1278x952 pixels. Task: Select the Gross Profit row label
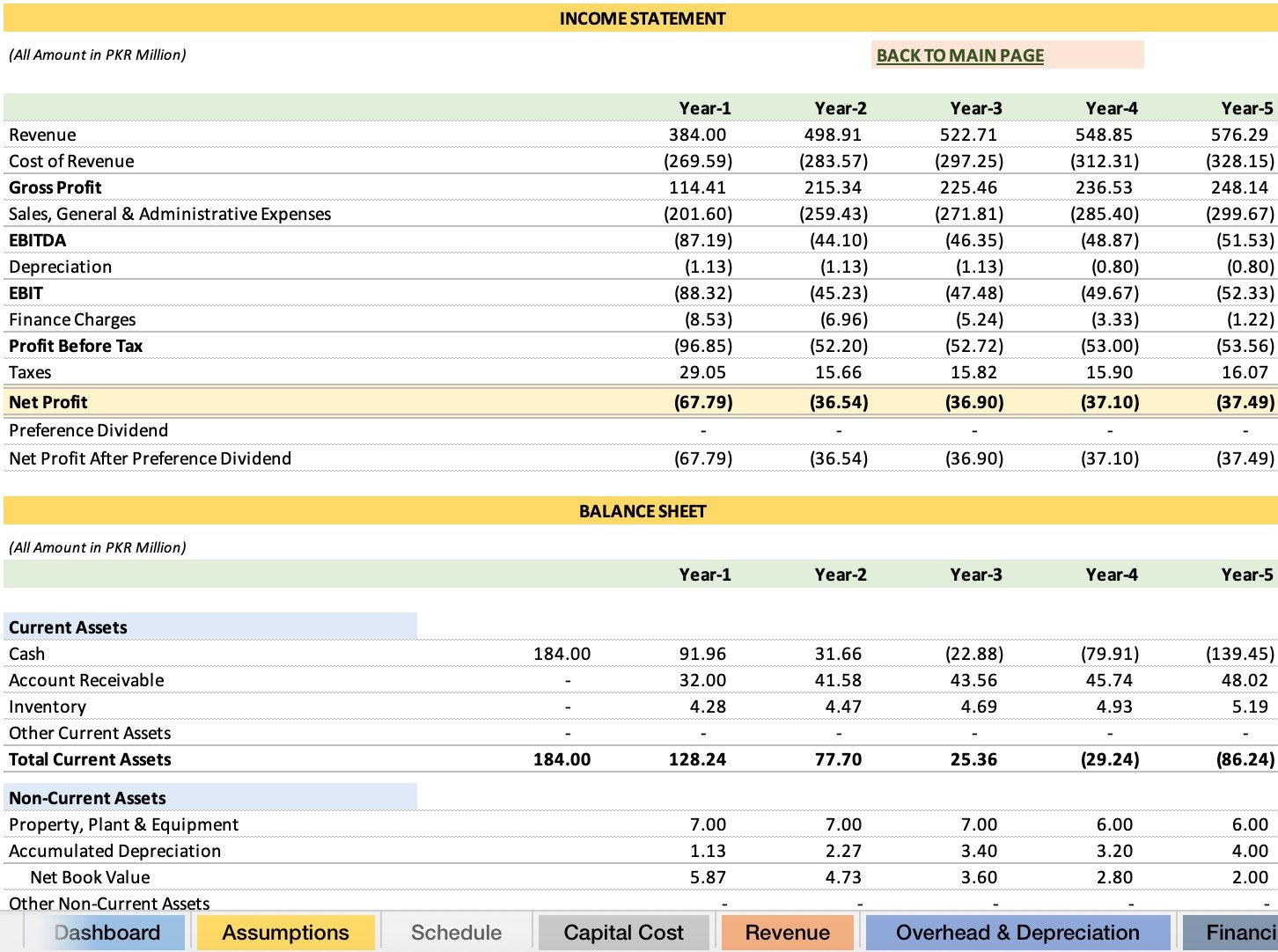[55, 187]
